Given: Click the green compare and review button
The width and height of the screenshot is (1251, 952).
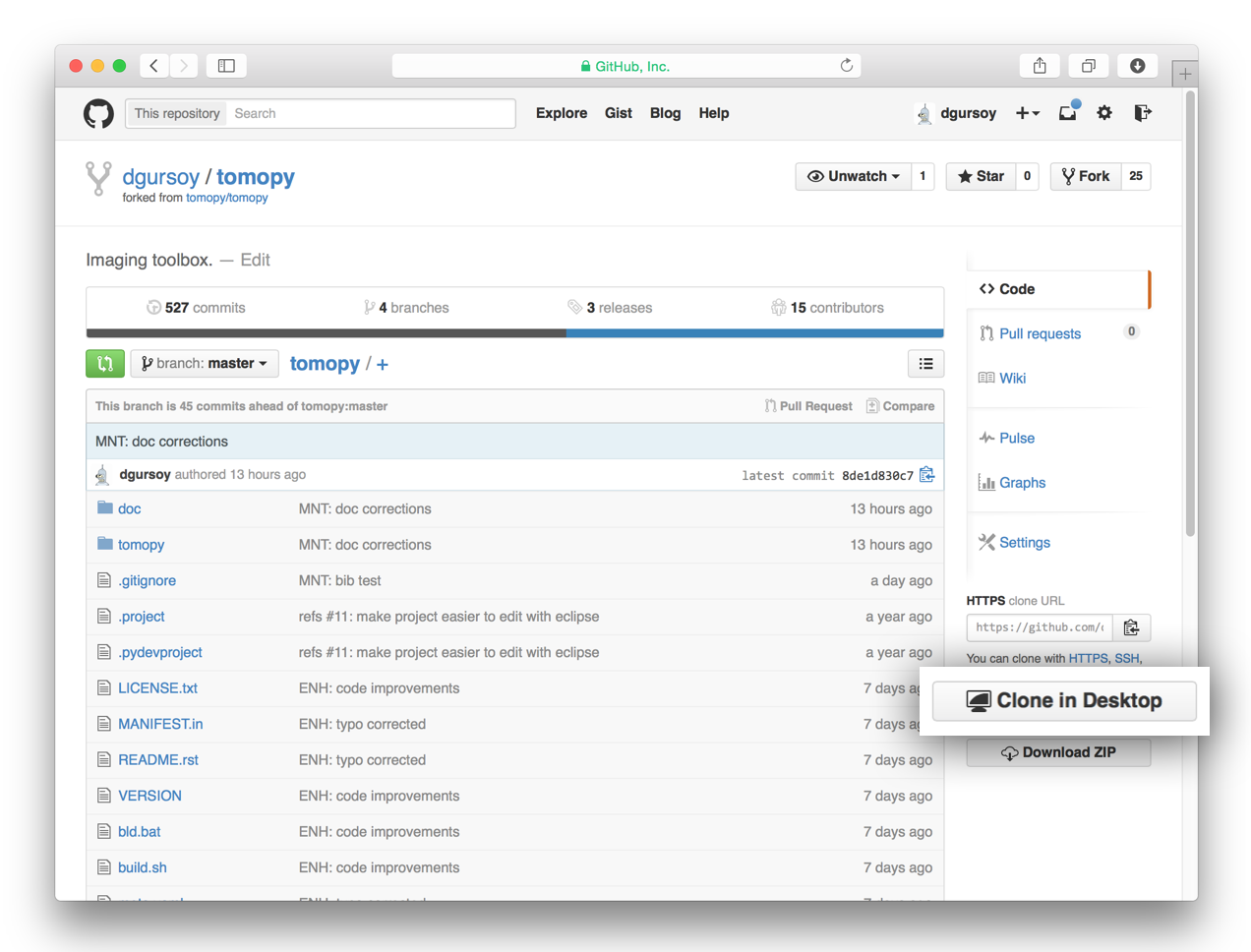Looking at the screenshot, I should click(x=105, y=364).
